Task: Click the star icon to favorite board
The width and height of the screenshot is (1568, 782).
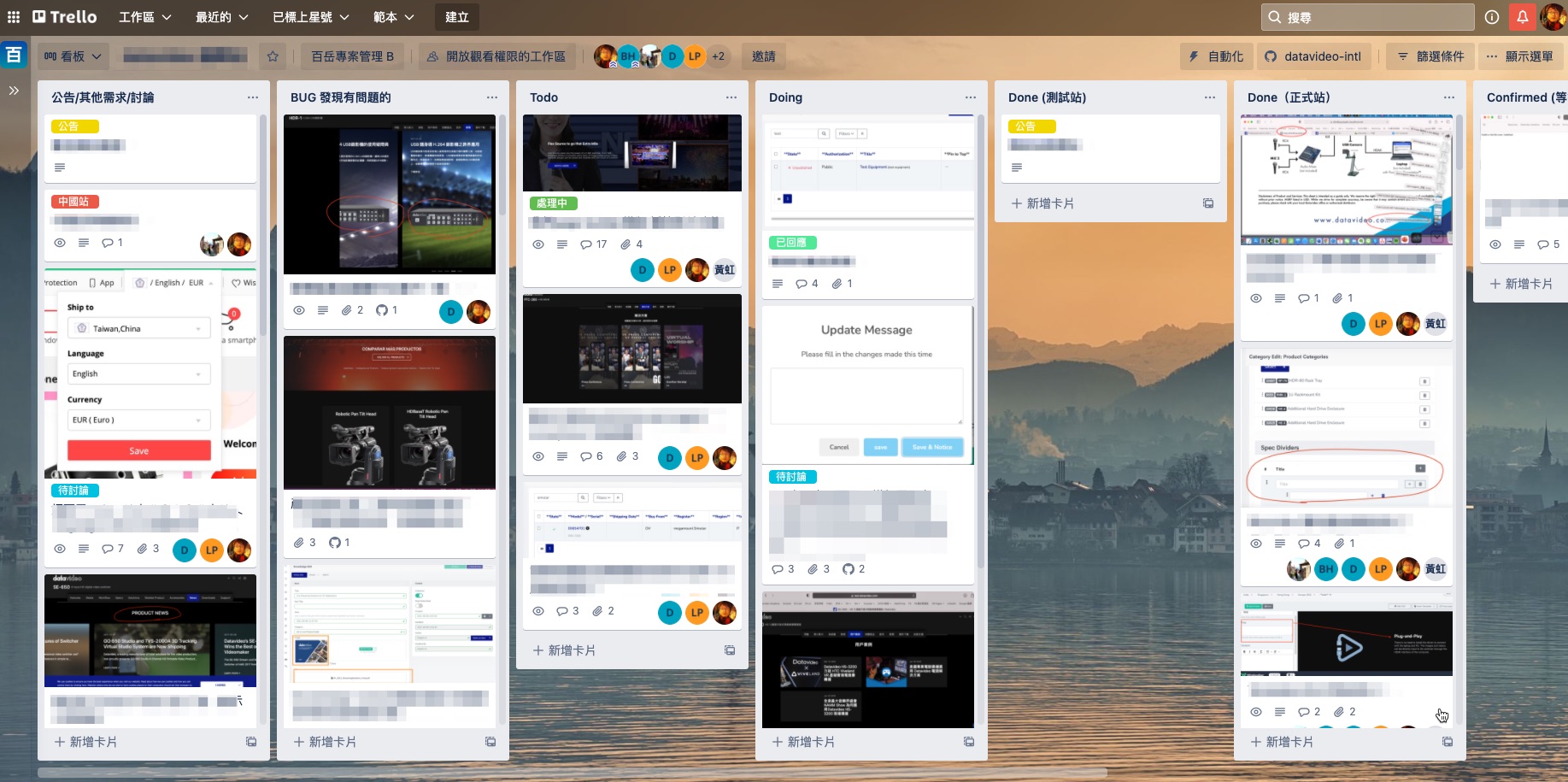Action: [x=273, y=56]
